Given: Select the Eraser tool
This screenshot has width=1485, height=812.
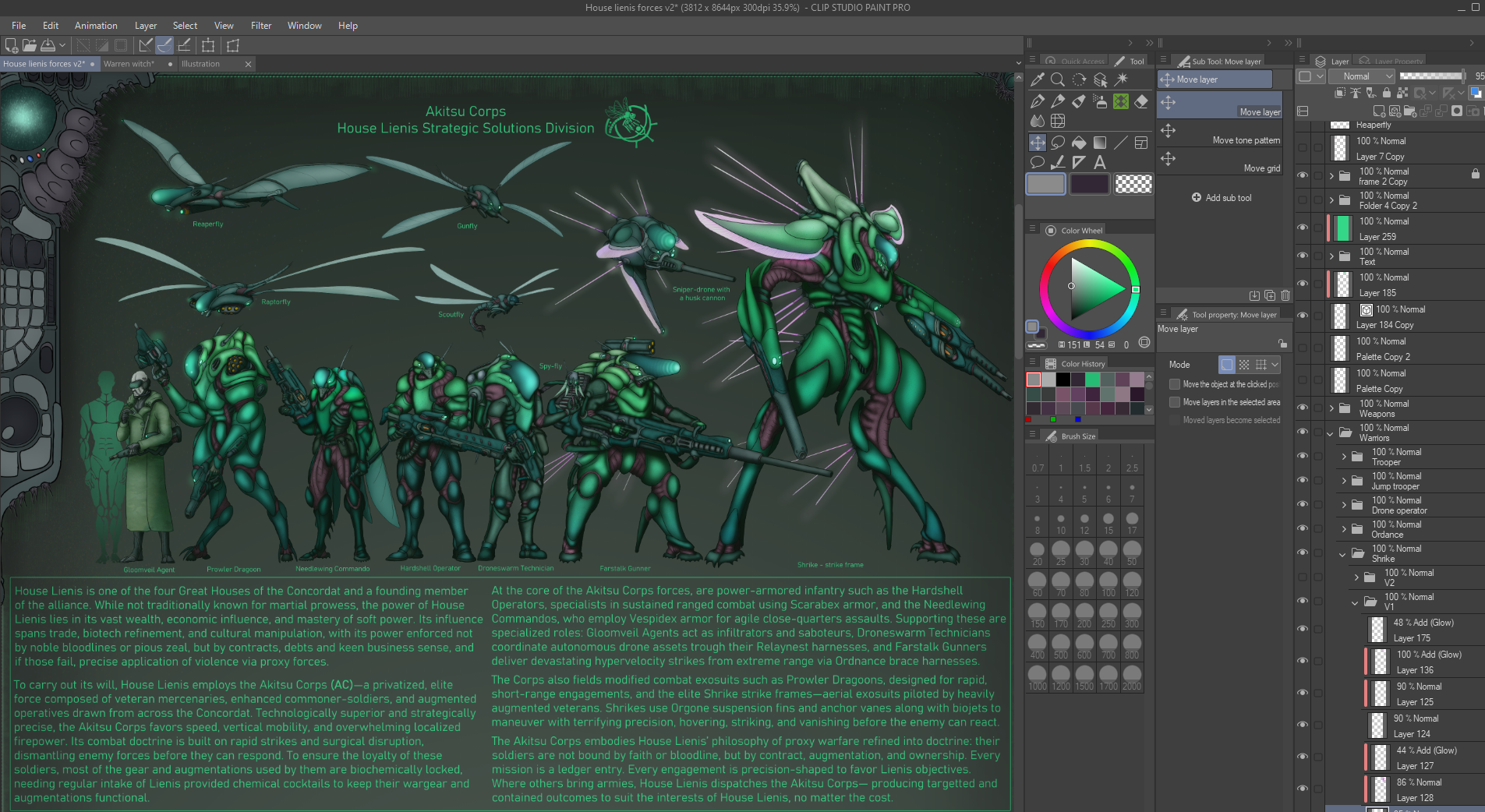Looking at the screenshot, I should (x=1141, y=101).
